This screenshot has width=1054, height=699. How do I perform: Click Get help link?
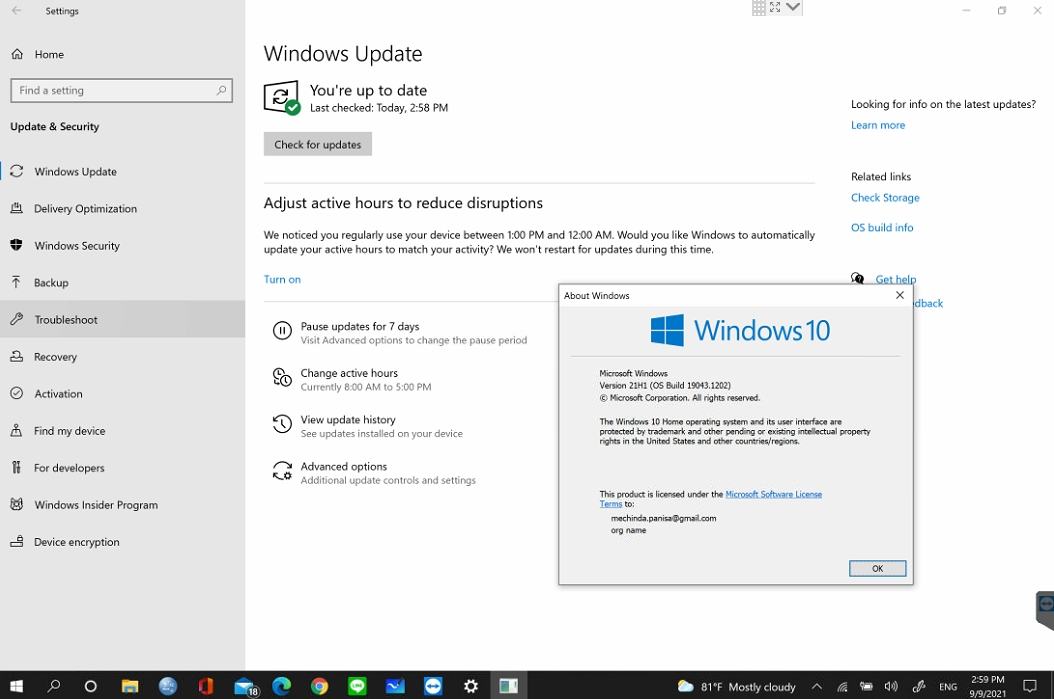[895, 279]
